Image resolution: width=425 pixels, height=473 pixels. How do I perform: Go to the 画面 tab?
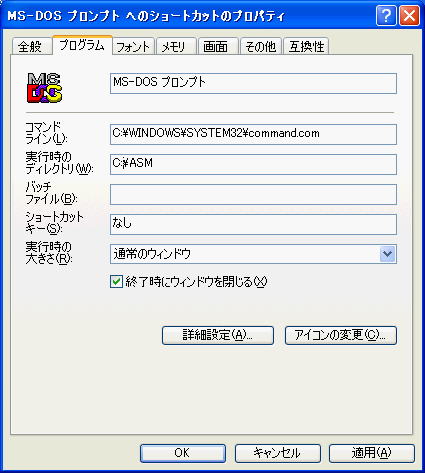point(218,46)
